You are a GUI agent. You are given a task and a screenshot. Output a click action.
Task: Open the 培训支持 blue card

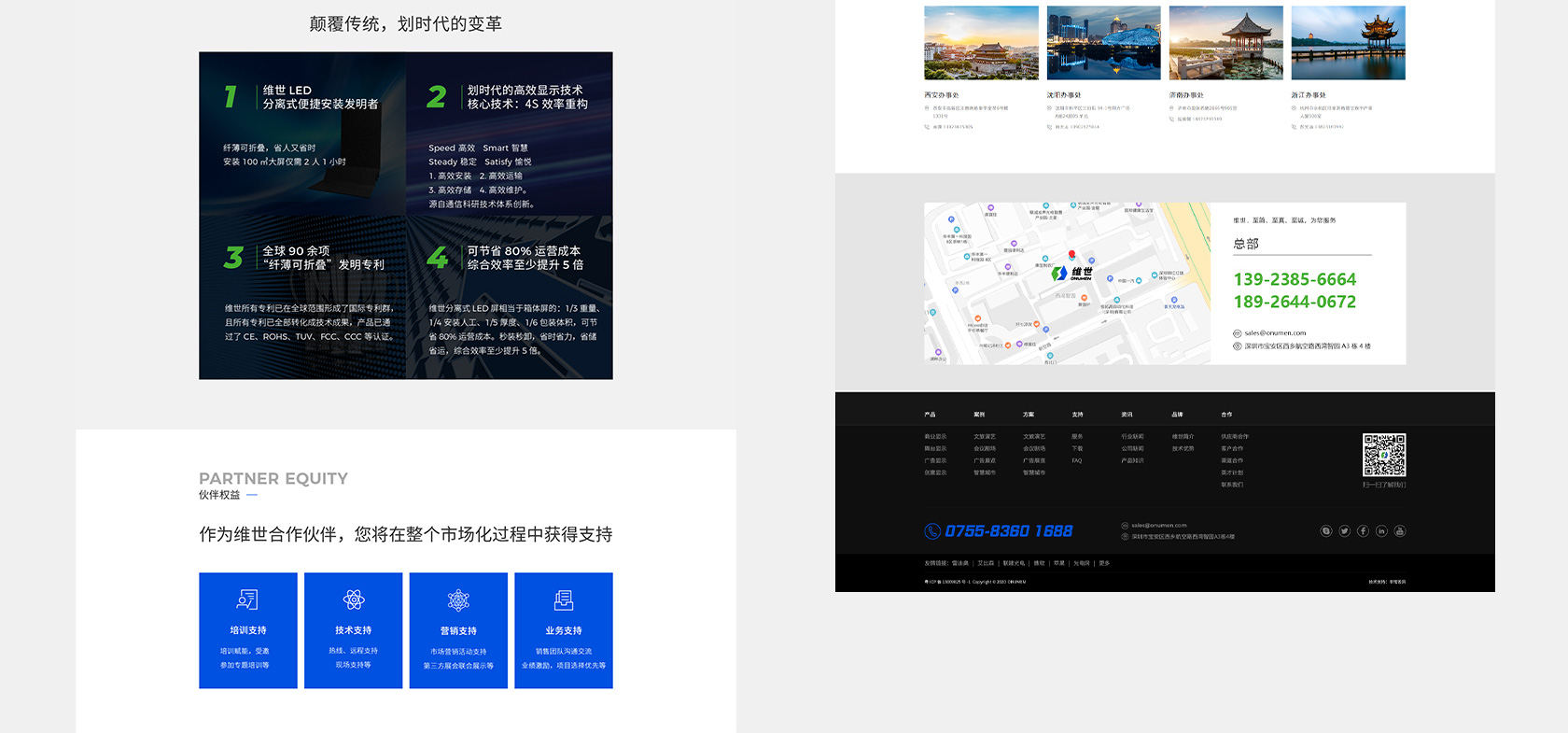pos(248,630)
